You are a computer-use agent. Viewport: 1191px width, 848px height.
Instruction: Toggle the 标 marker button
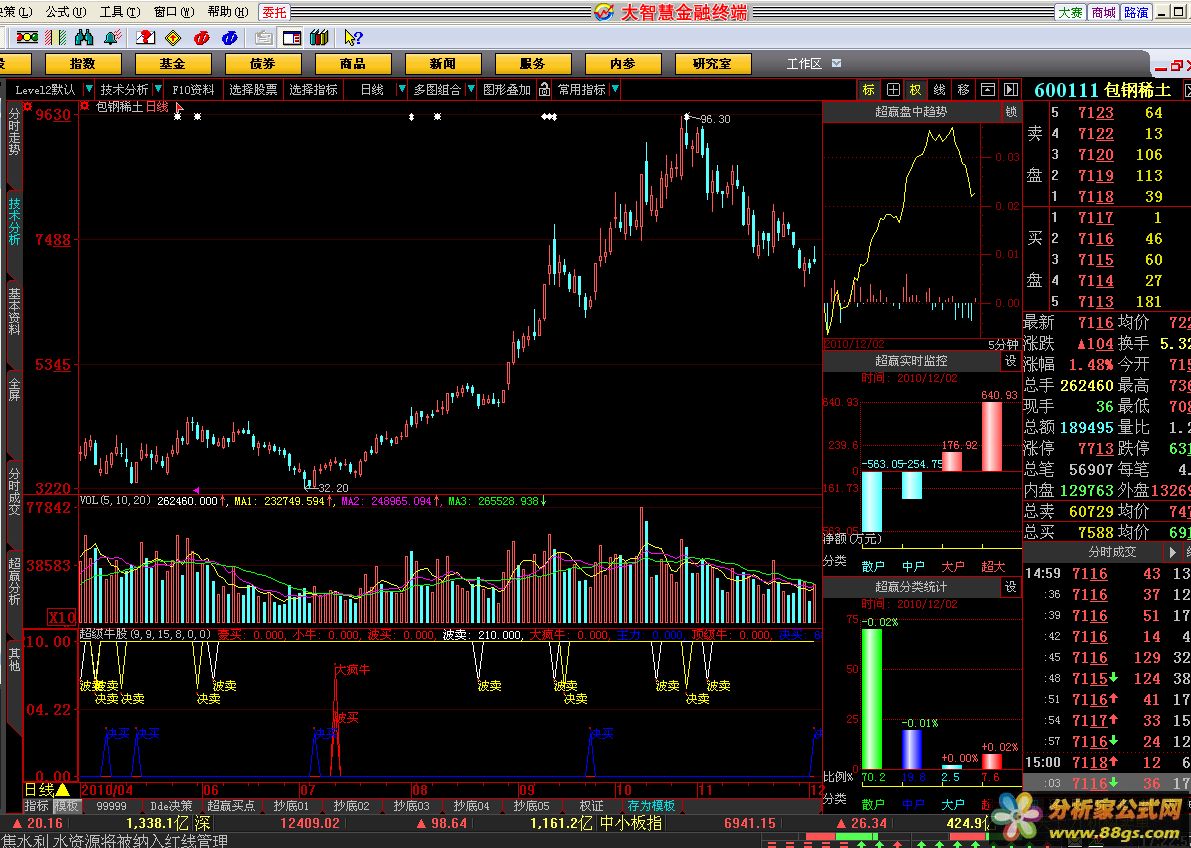(868, 90)
